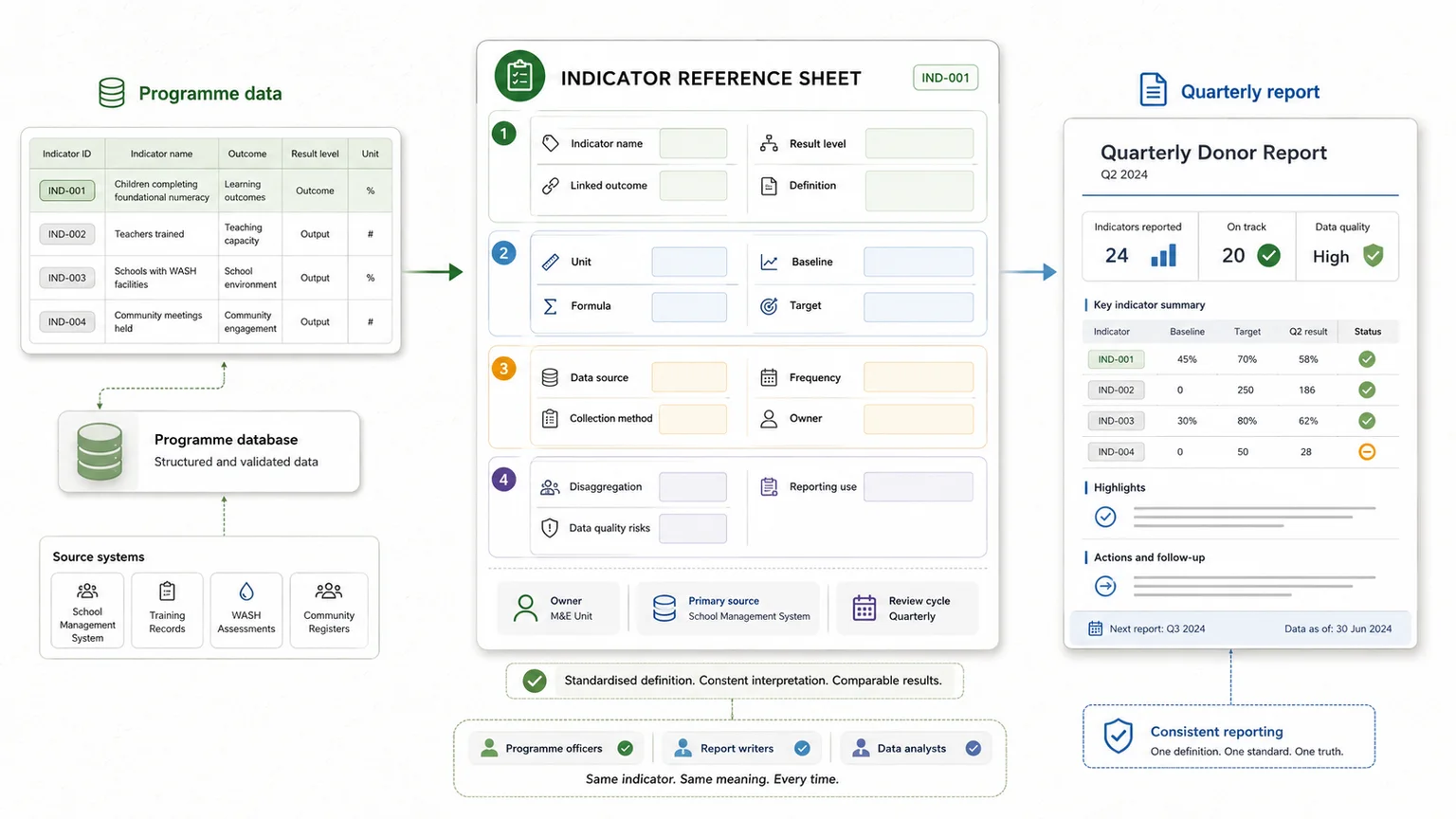The height and width of the screenshot is (819, 1456).
Task: Toggle the Data analysts checkmark
Action: (x=974, y=748)
